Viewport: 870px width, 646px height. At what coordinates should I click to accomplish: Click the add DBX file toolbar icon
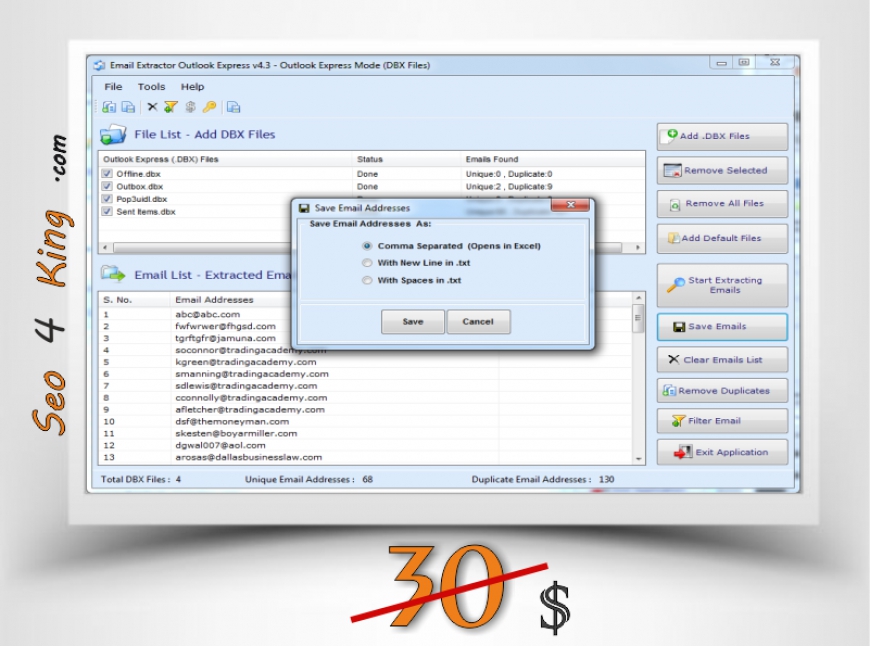(x=109, y=107)
